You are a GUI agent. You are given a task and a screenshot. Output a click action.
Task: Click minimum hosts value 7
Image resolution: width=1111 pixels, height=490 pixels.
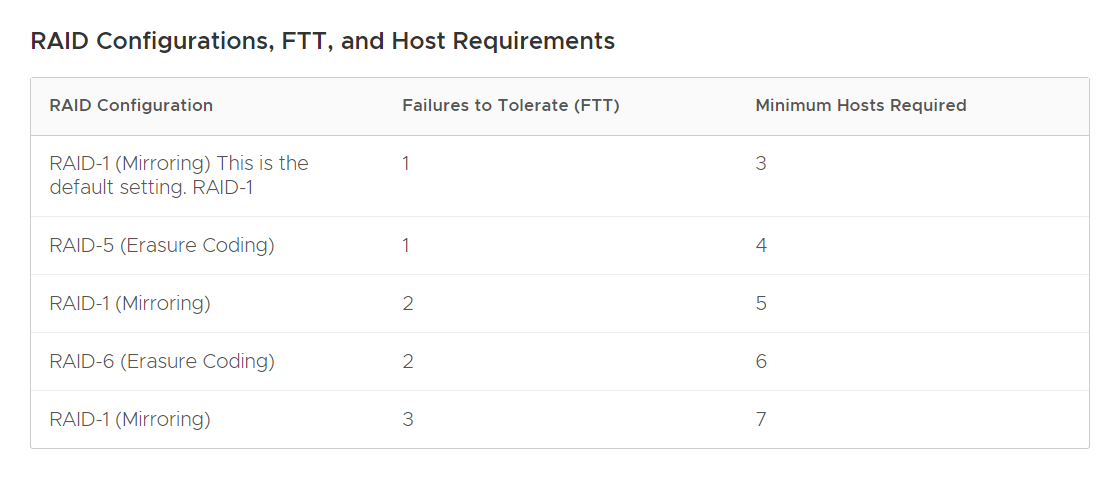pos(761,419)
